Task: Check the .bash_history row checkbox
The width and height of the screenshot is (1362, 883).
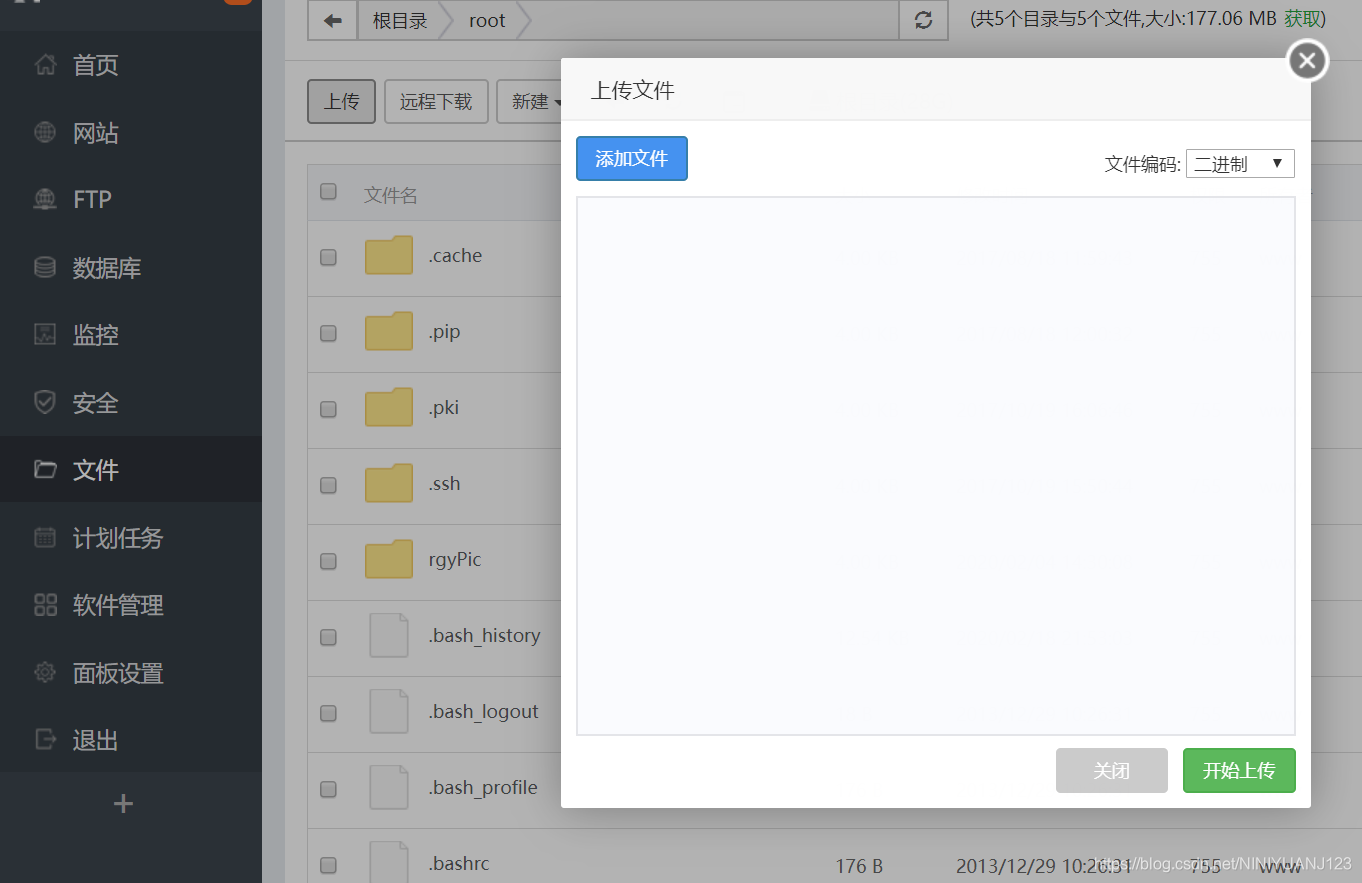Action: pos(328,637)
